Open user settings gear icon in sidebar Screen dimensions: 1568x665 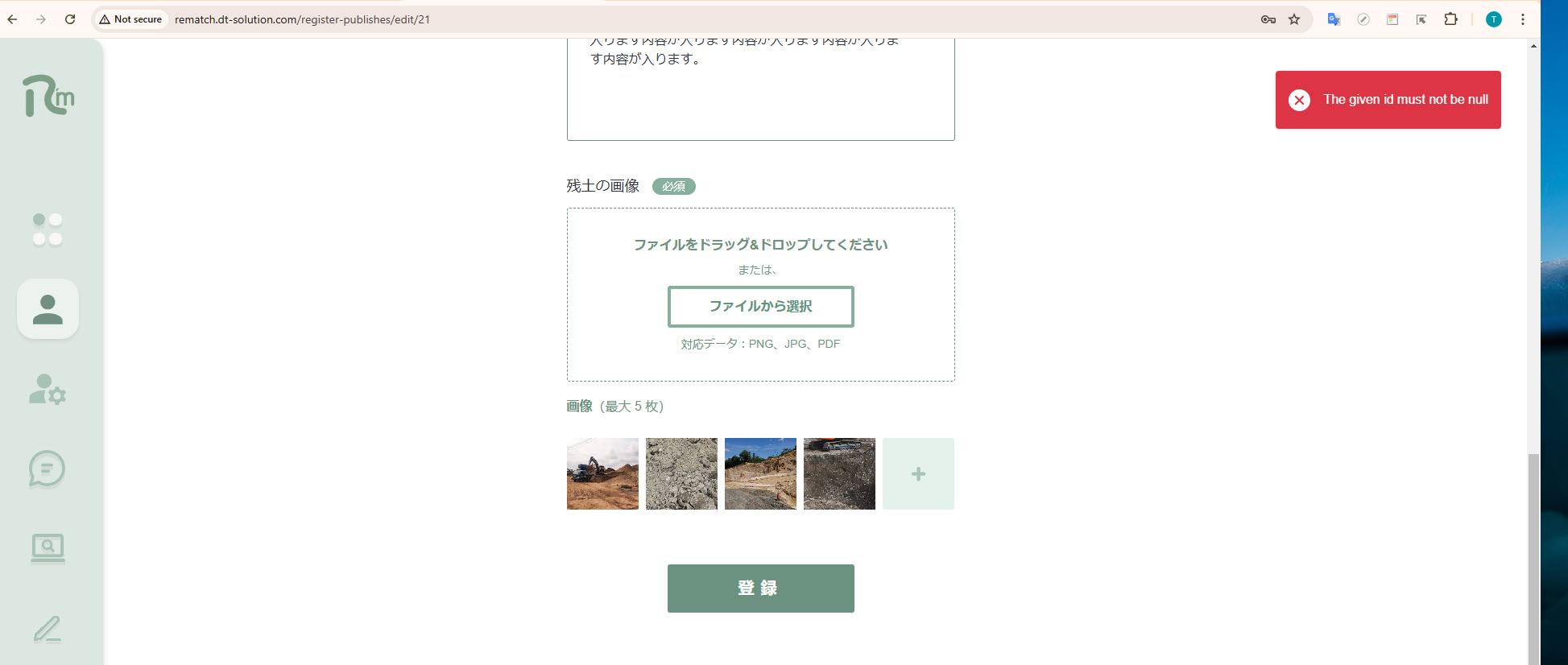[x=48, y=390]
